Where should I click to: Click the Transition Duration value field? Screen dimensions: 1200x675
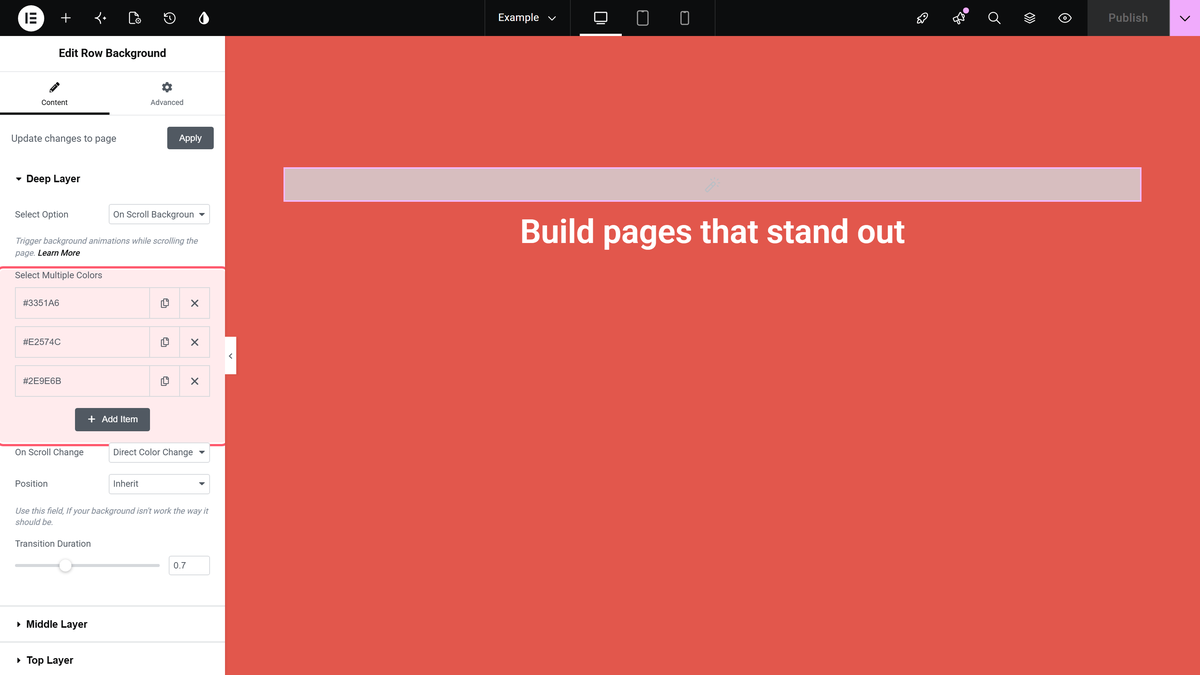(189, 565)
